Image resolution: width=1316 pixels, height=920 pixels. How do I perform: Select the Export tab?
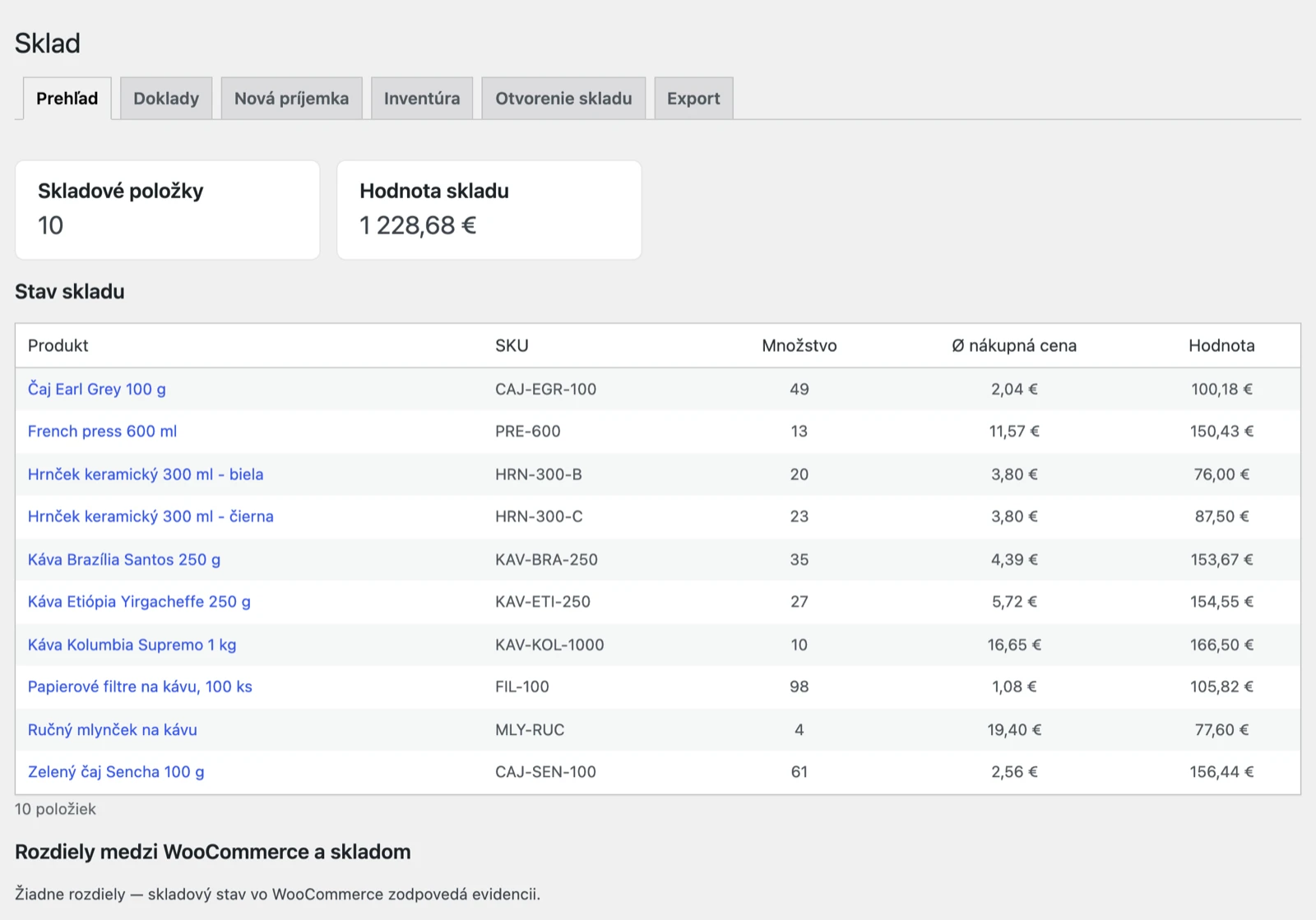(693, 99)
